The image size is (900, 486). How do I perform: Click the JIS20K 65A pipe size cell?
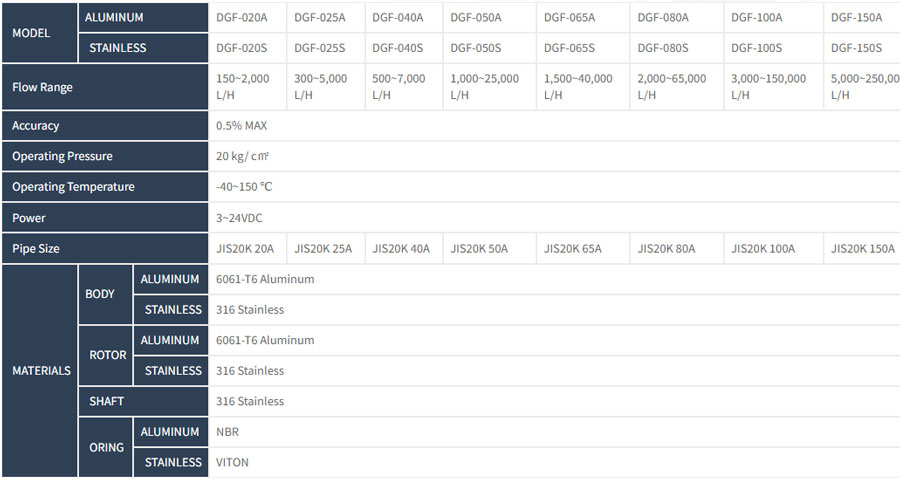(583, 248)
